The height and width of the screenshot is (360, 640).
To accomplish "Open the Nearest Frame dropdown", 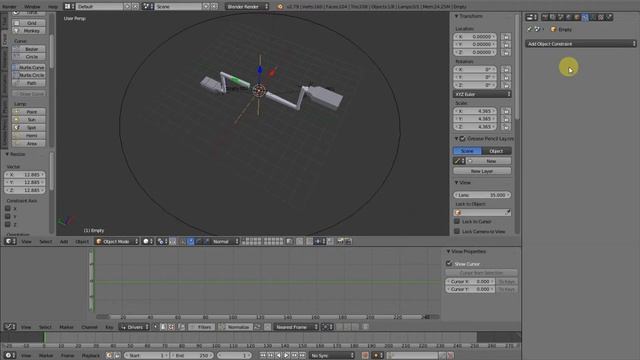I will [x=296, y=327].
